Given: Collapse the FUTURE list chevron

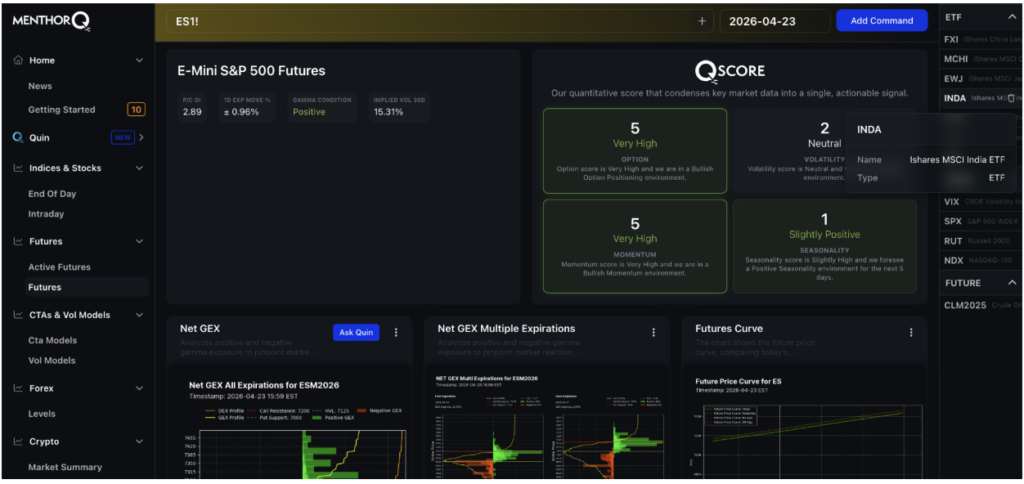Looking at the screenshot, I should pos(1012,283).
